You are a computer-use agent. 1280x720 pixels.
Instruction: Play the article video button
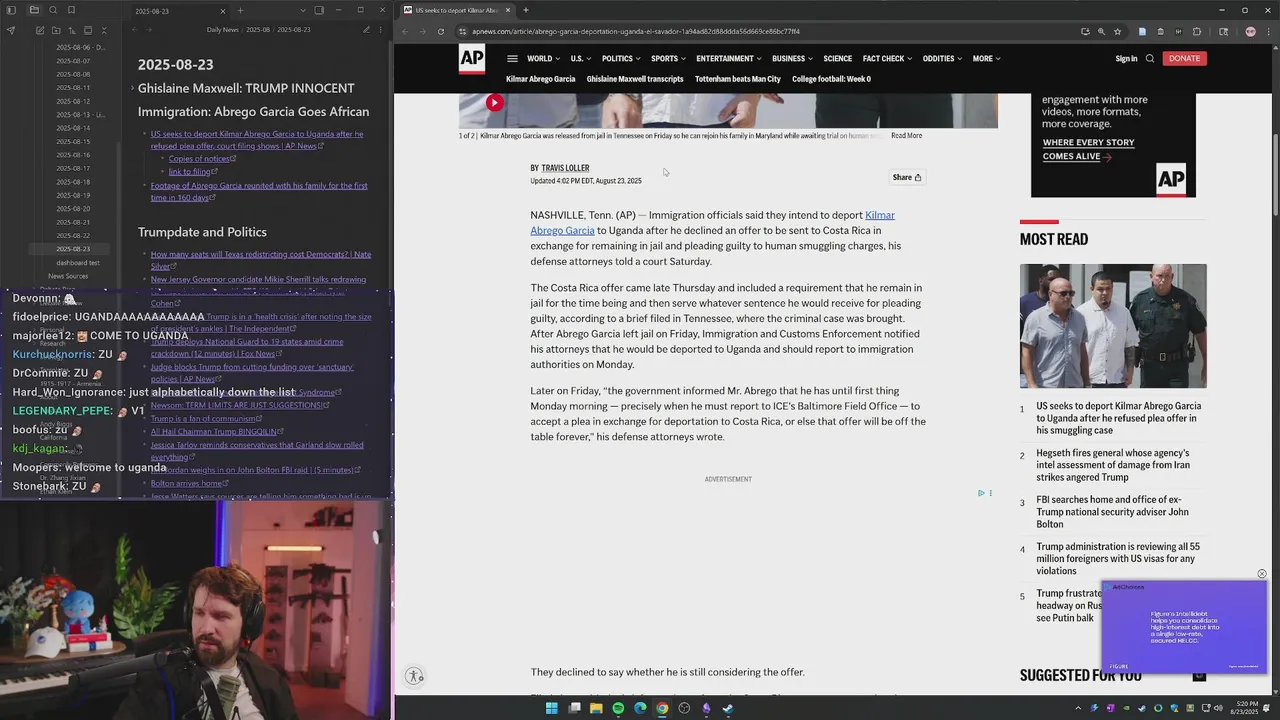(494, 102)
